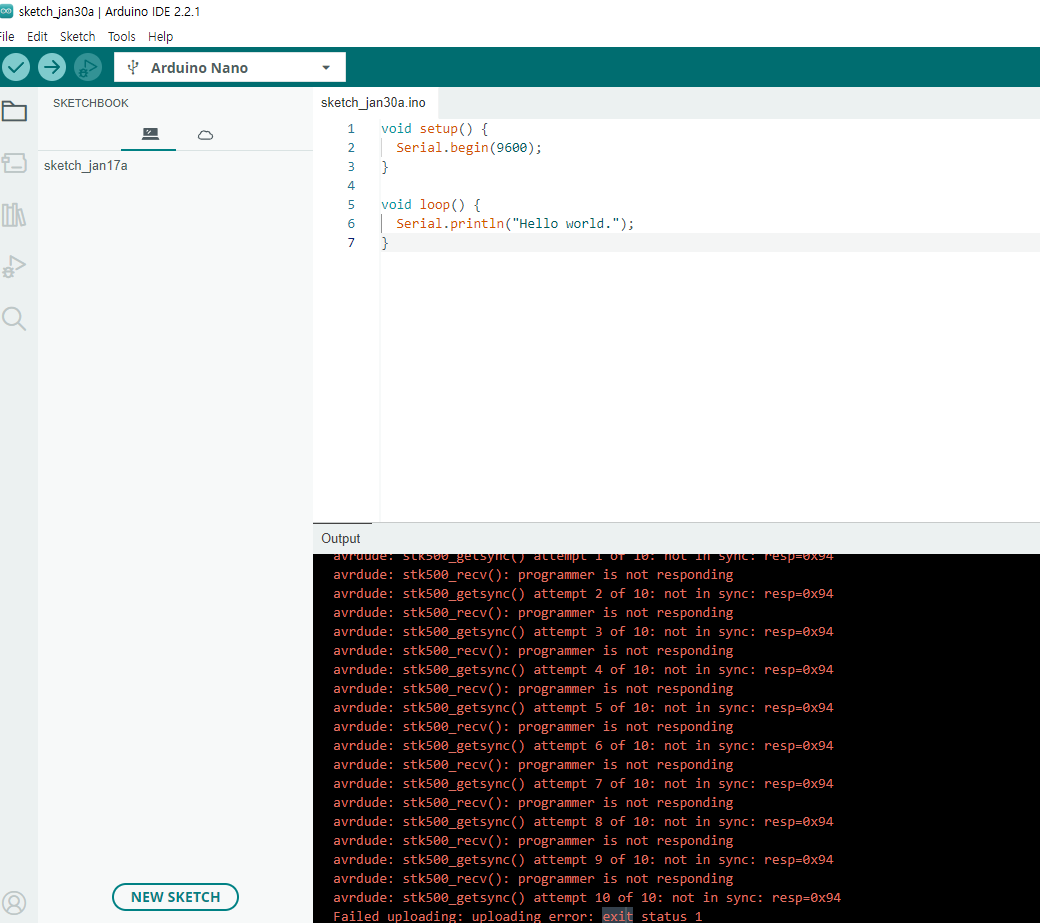Open the Help menu
This screenshot has height=923, width=1040.
(160, 36)
